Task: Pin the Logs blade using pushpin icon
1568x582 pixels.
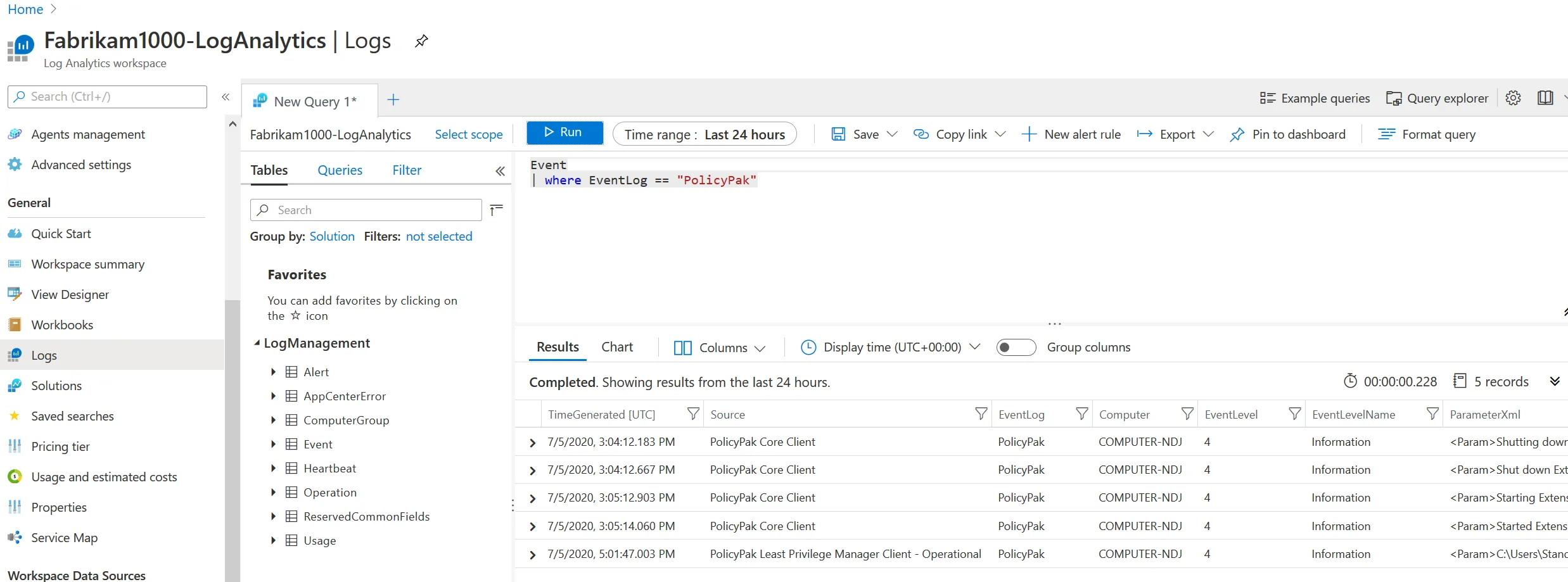Action: point(421,41)
